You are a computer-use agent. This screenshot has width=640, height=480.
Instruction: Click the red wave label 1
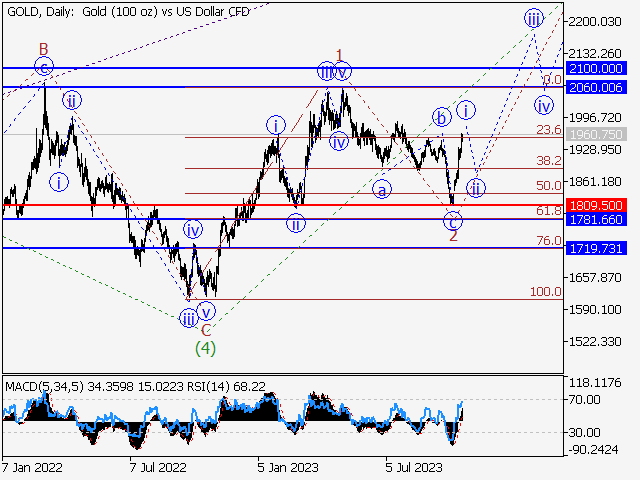point(340,55)
